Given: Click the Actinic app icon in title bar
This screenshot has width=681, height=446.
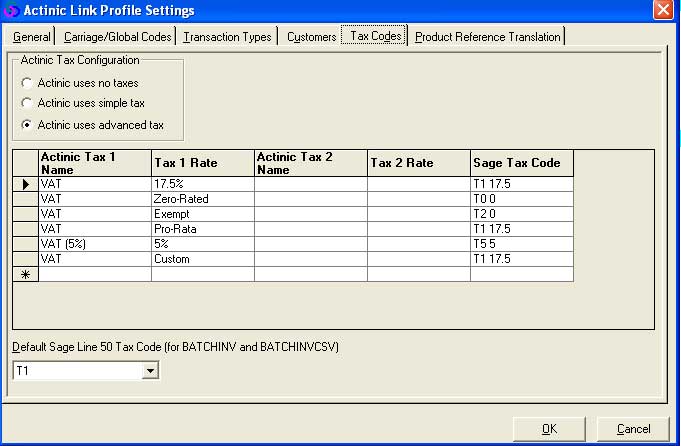Looking at the screenshot, I should 12,11.
